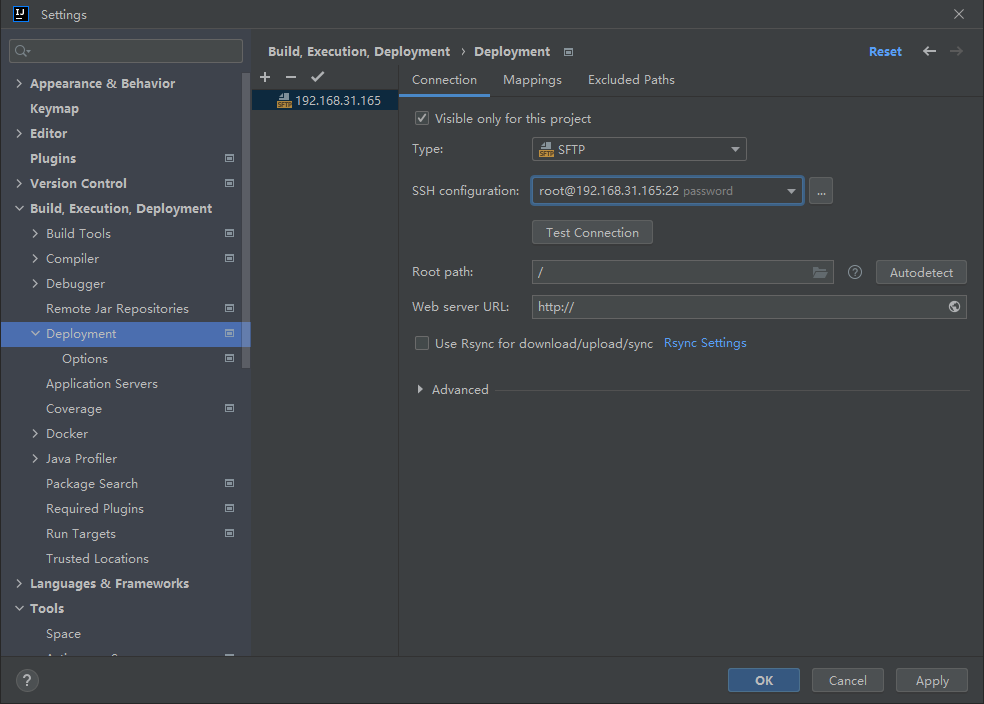
Task: Toggle Visible only for this project checkbox
Action: tap(422, 119)
